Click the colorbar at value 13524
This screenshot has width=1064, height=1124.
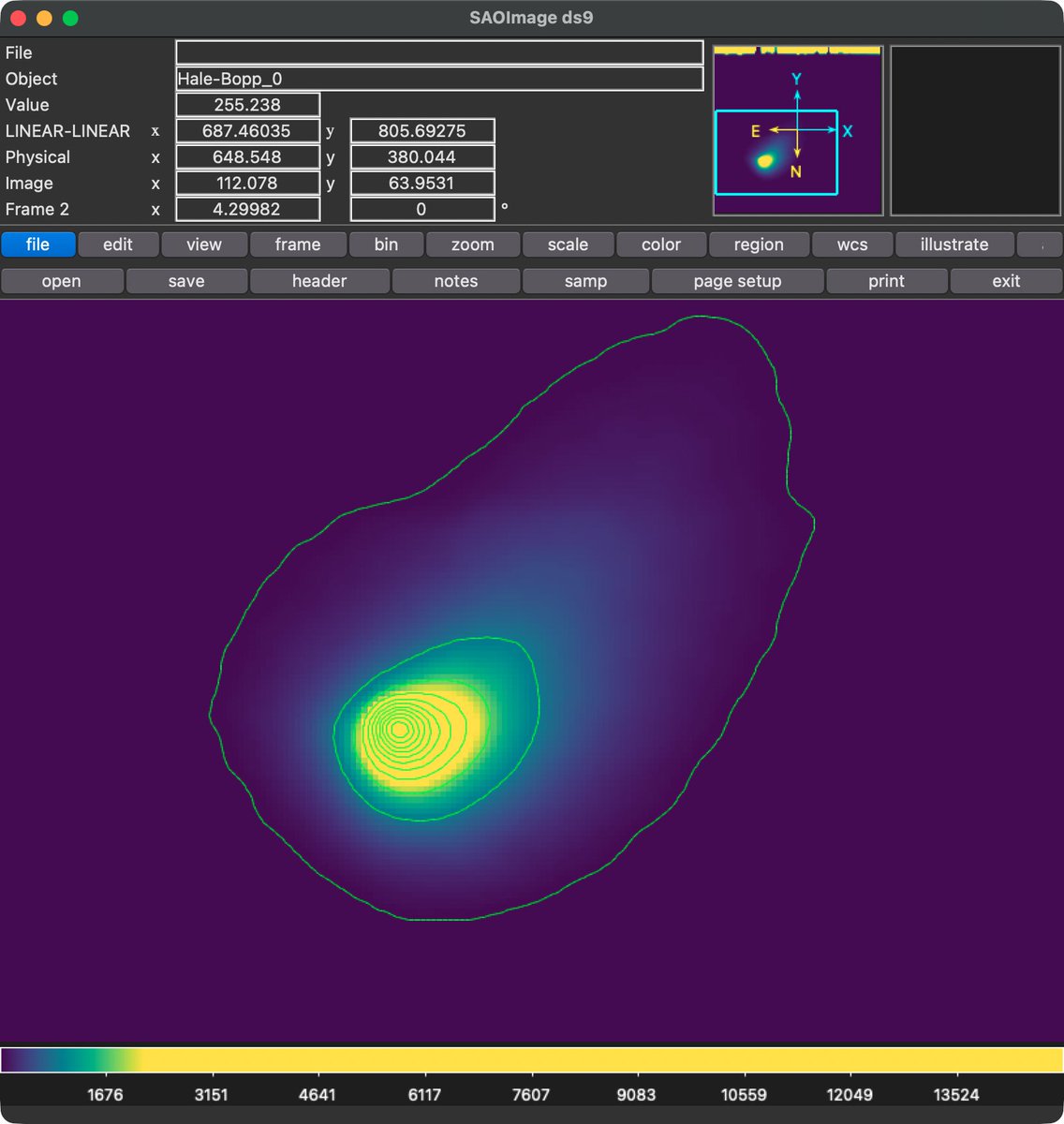(x=956, y=1060)
